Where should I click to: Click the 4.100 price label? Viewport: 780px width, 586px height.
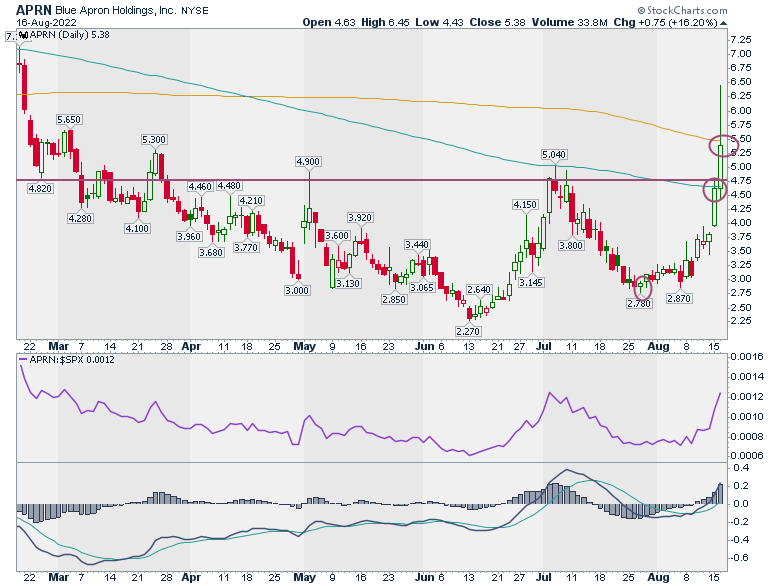(137, 229)
